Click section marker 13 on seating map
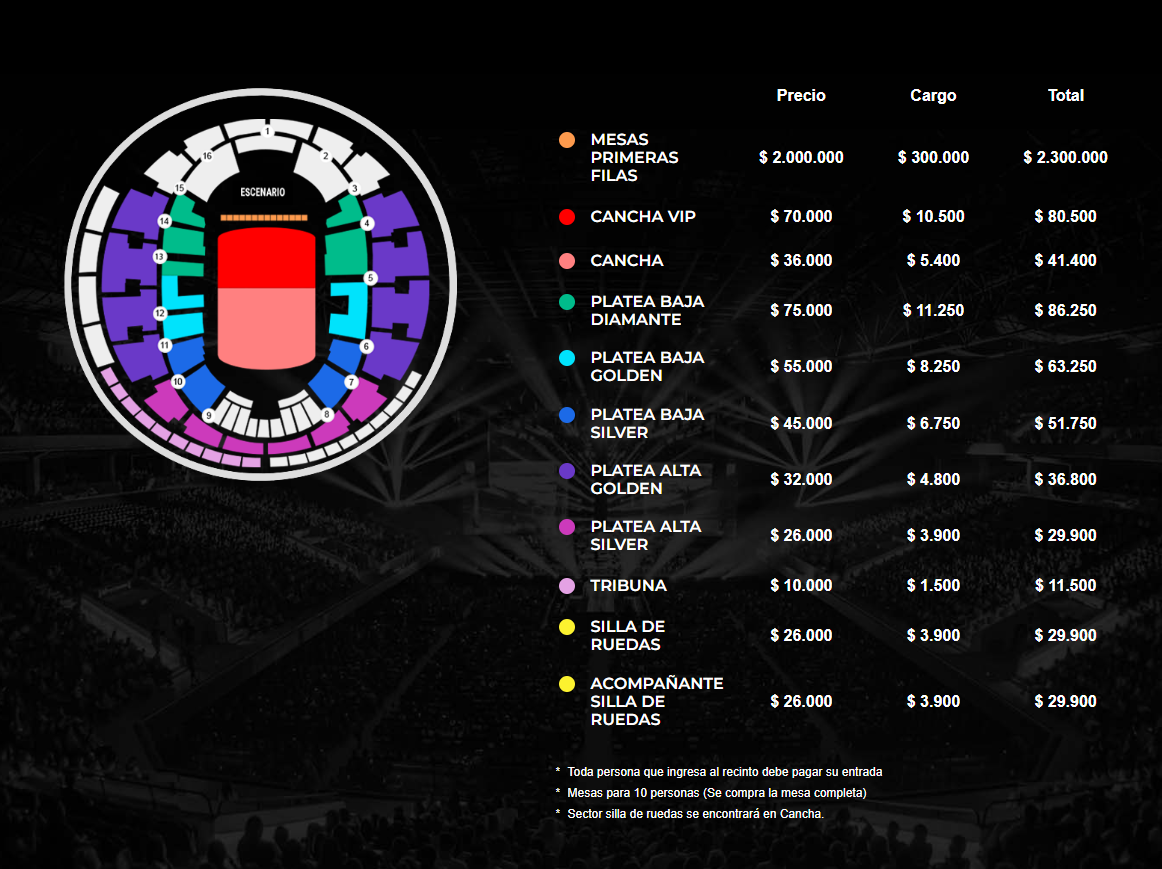The height and width of the screenshot is (869, 1162). pyautogui.click(x=158, y=257)
